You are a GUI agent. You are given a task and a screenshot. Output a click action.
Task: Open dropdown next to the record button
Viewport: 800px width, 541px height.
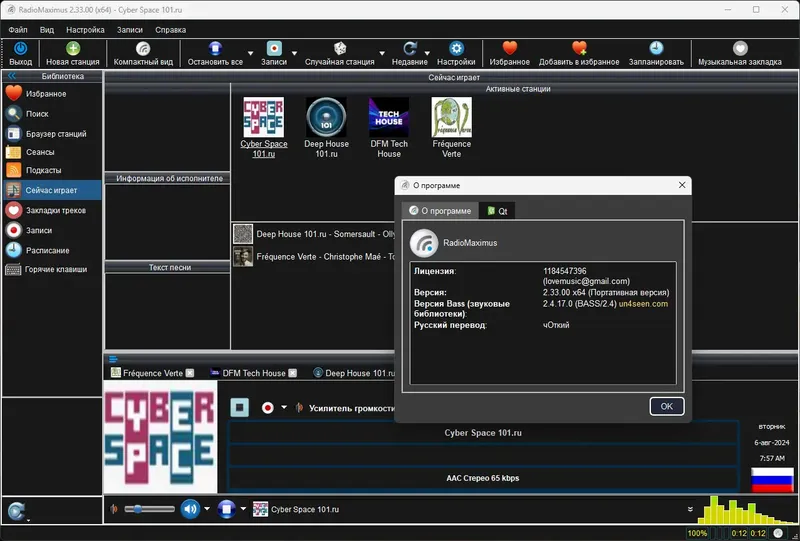coord(284,407)
